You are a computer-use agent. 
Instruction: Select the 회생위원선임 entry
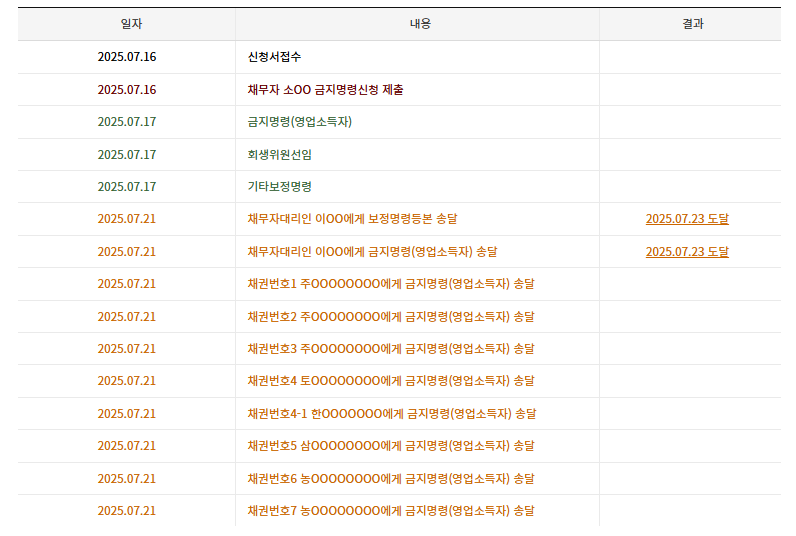(280, 155)
